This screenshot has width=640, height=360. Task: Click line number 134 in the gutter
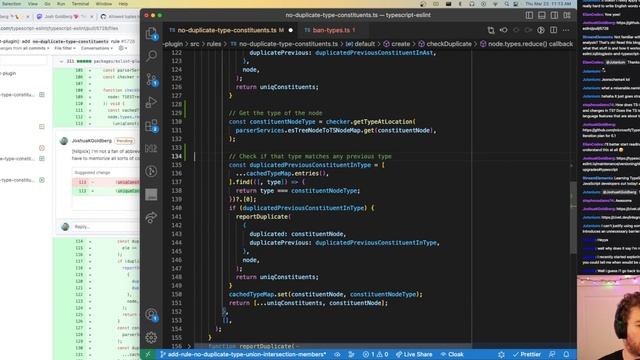click(x=176, y=156)
